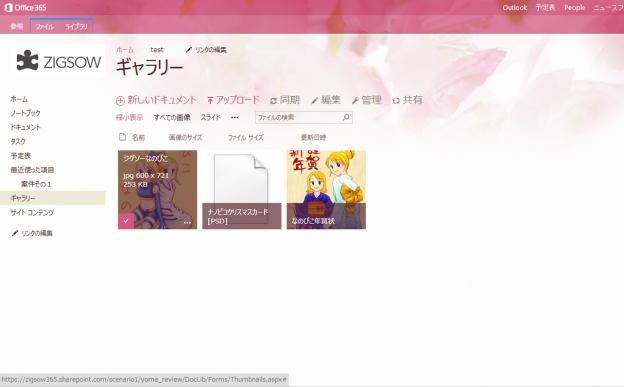The image size is (624, 387).
Task: Click the Office 365 logo
Action: pyautogui.click(x=25, y=8)
